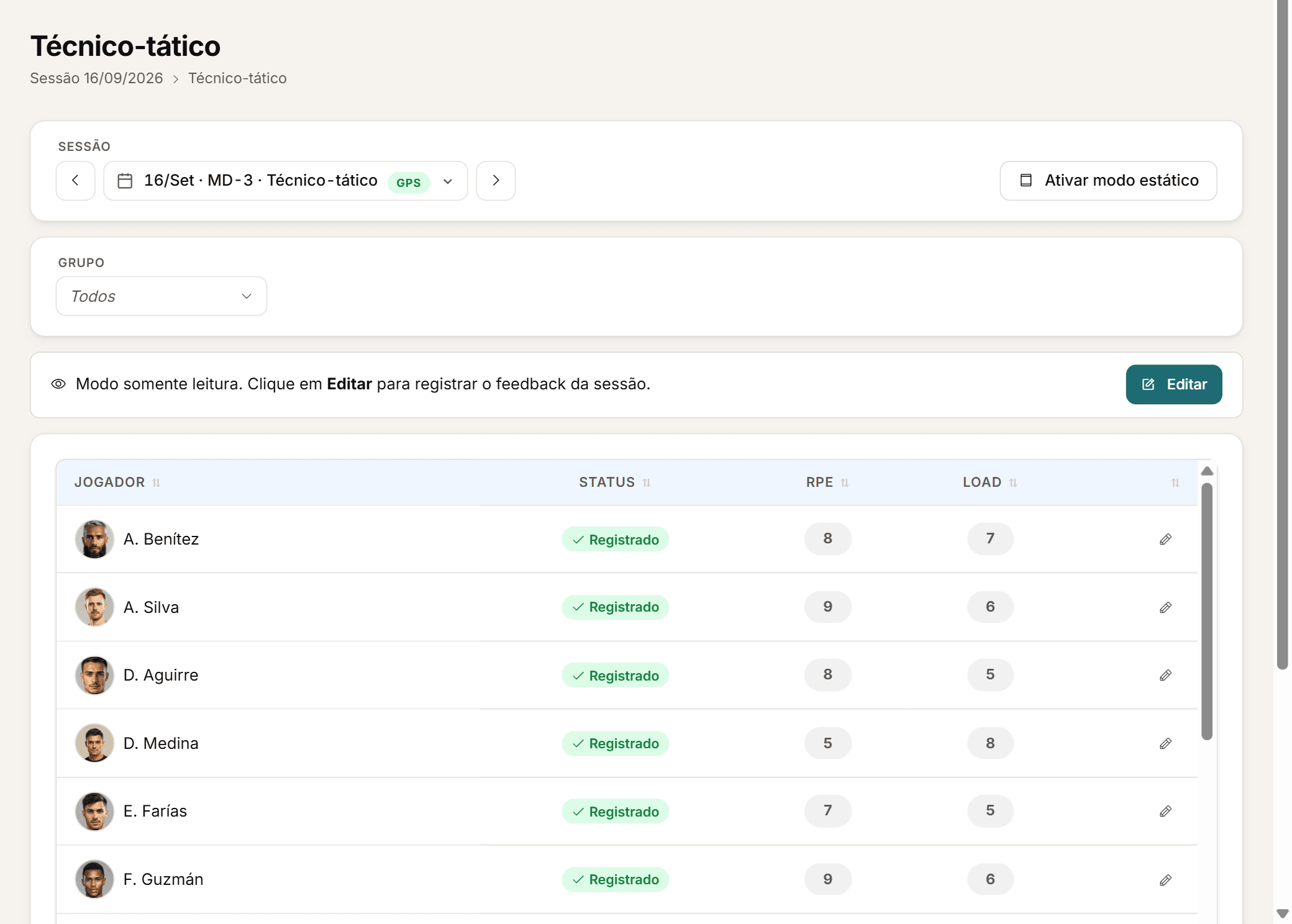Click the pencil edit icon for D. Medina
1292x924 pixels.
(1165, 743)
